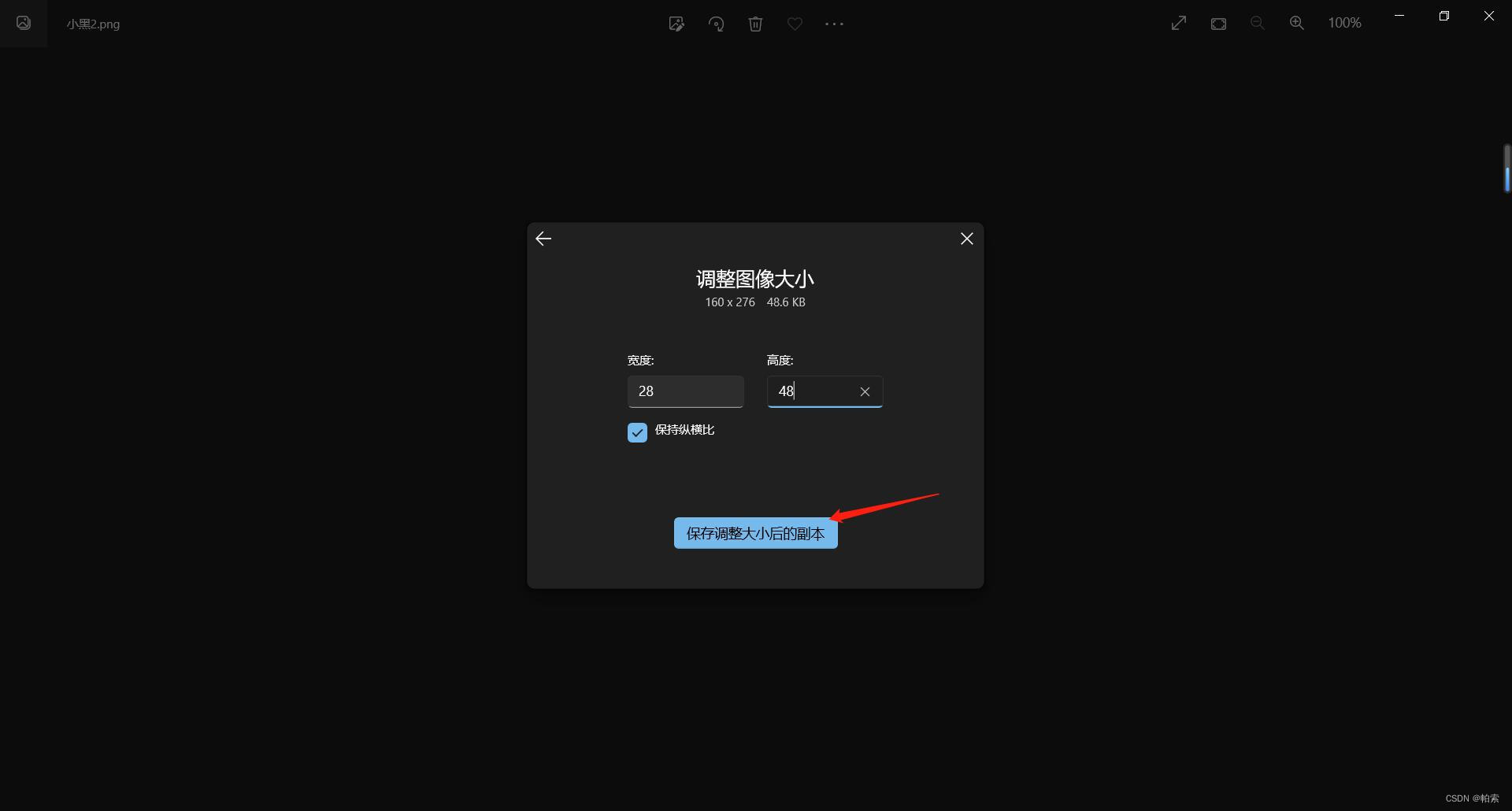Click the height field showing 48
1512x811 pixels.
pos(825,391)
